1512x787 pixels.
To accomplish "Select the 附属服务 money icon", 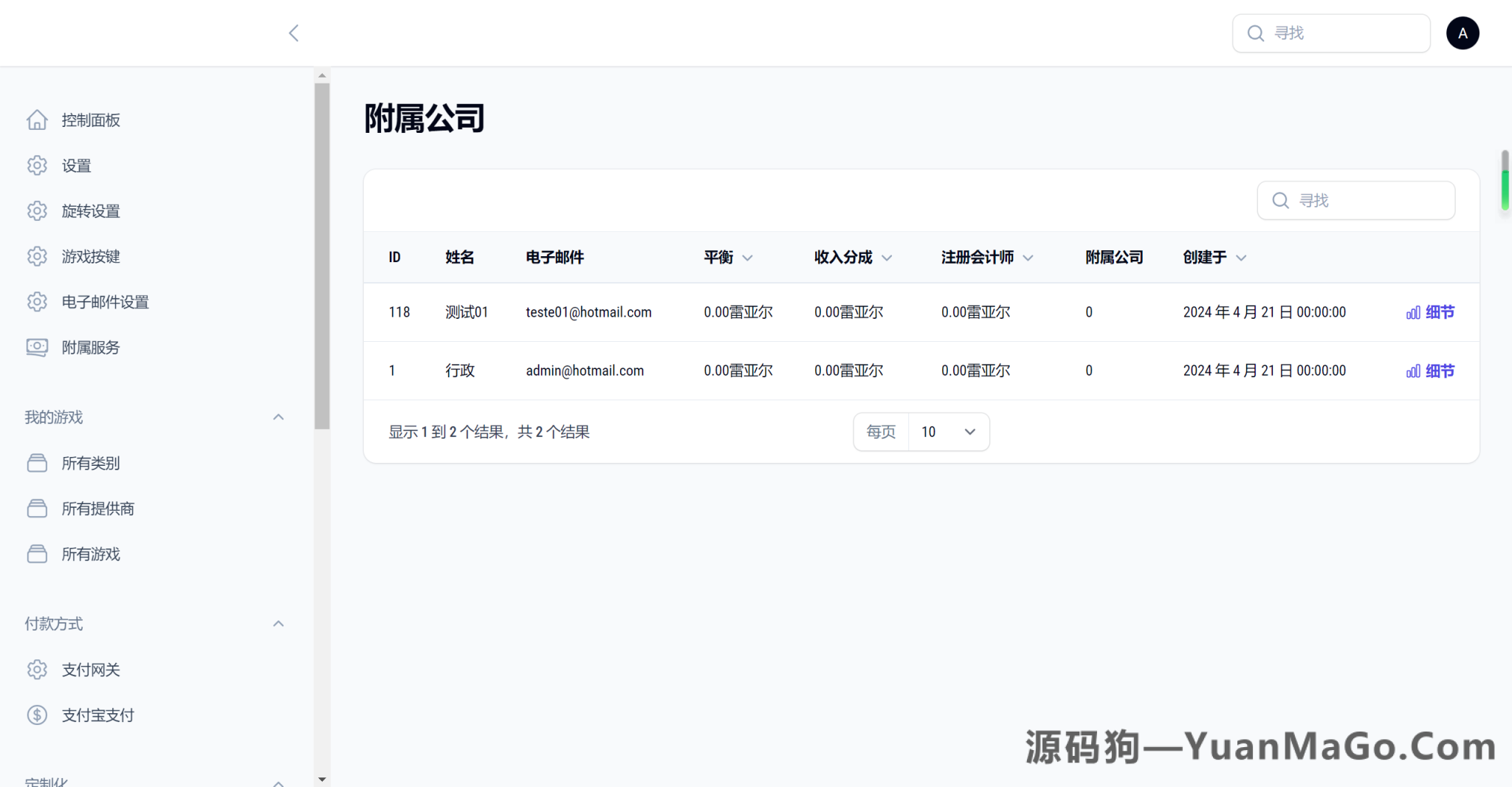I will pyautogui.click(x=37, y=347).
